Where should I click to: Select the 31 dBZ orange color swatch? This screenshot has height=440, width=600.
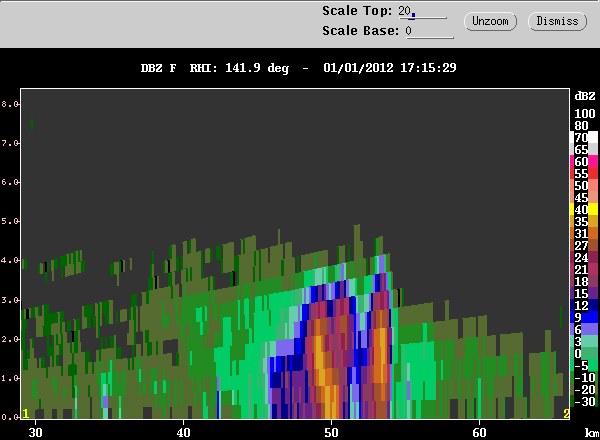tap(593, 233)
